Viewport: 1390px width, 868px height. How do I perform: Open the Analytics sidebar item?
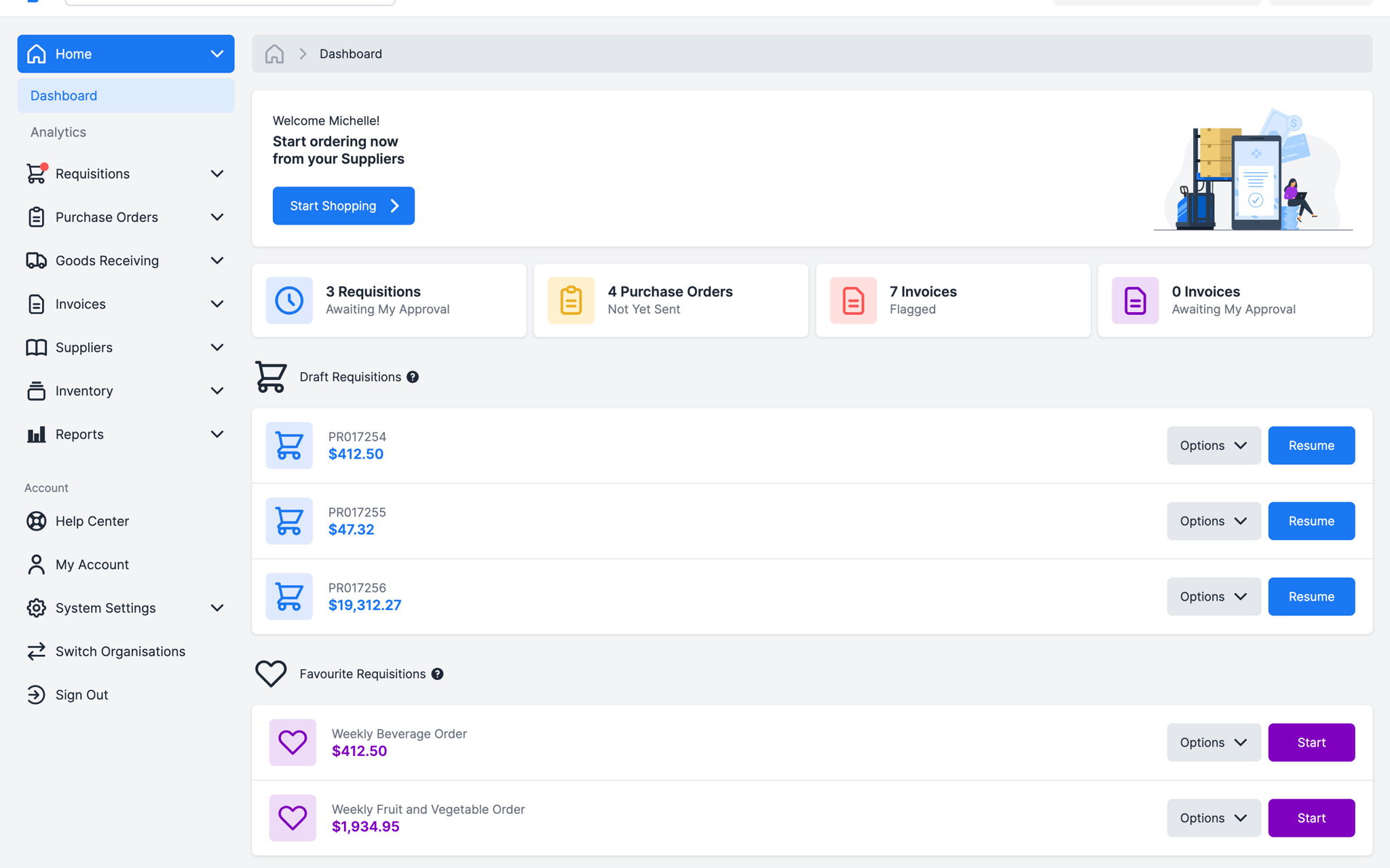(58, 132)
